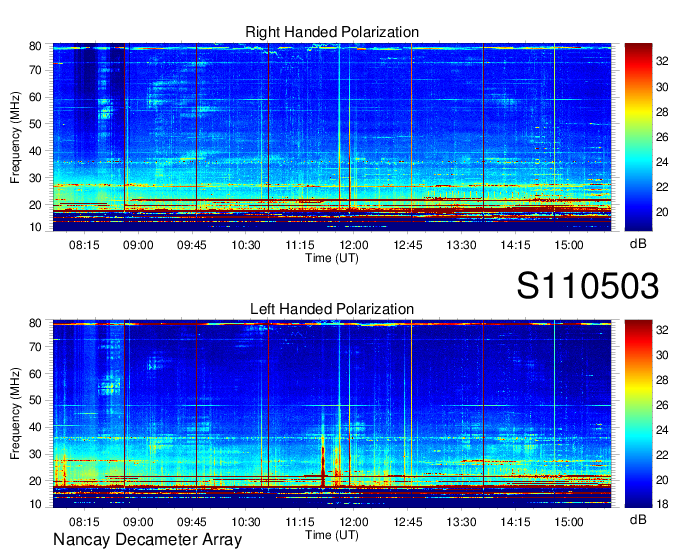
Task: Click the 24 dB tick on the right-handed colorbar
Action: click(662, 162)
